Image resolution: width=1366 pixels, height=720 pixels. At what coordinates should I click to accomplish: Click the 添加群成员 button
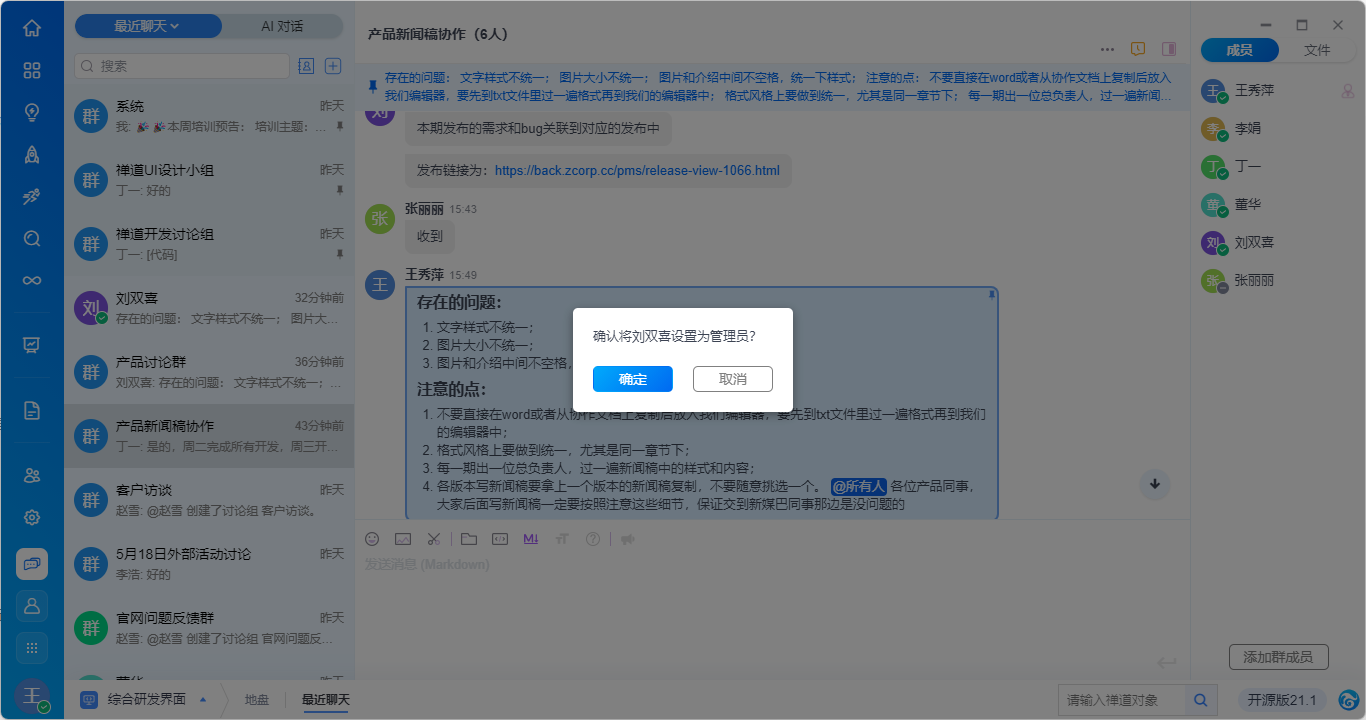pyautogui.click(x=1278, y=657)
